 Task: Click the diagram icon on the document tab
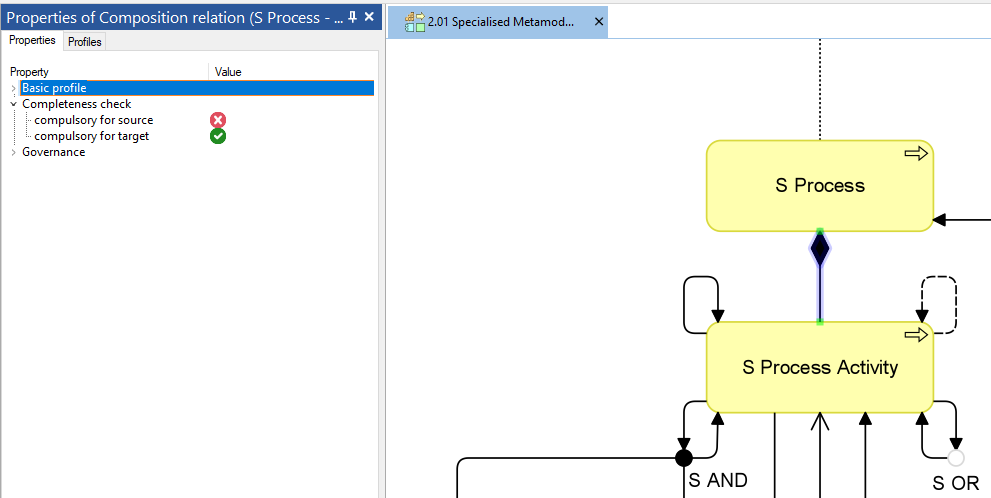(x=415, y=22)
